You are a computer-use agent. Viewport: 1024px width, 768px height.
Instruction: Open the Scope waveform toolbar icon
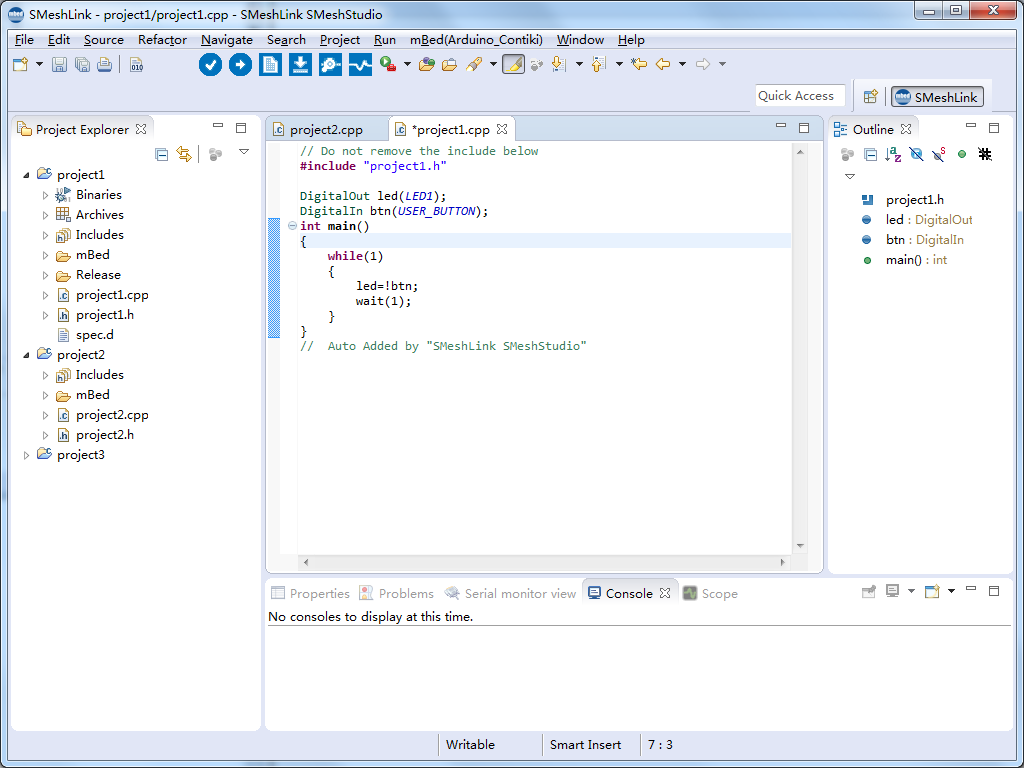(x=360, y=65)
